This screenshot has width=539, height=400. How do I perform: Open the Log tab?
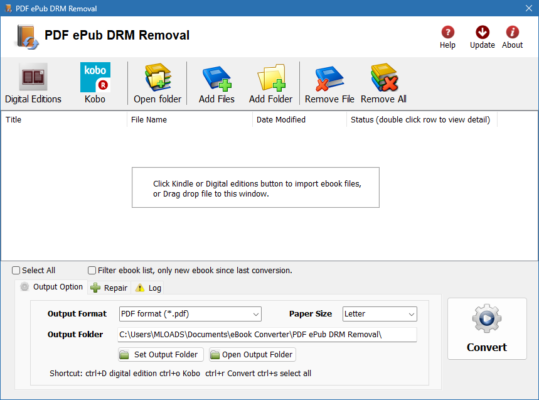pos(148,288)
